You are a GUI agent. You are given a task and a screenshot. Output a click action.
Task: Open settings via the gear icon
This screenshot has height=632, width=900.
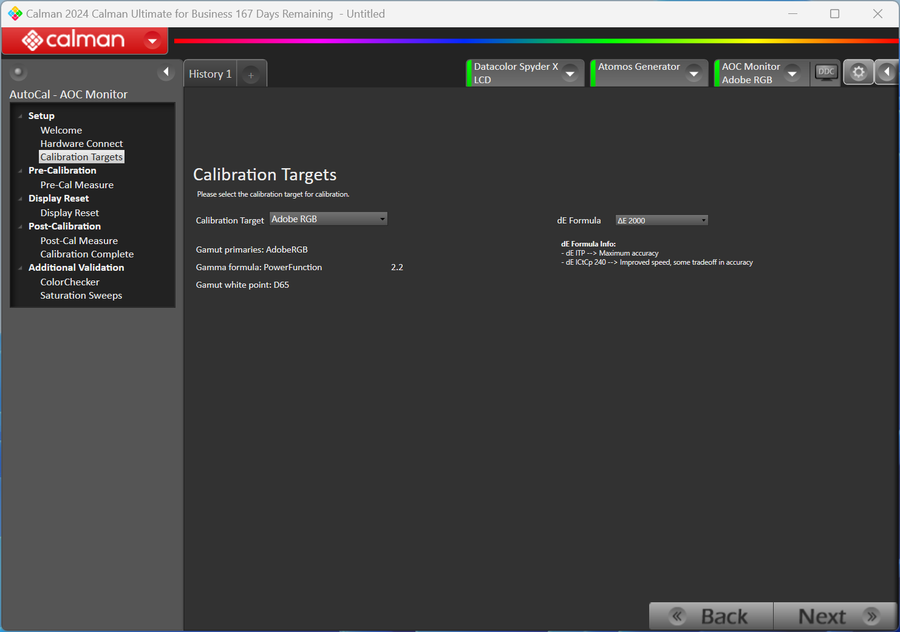858,72
